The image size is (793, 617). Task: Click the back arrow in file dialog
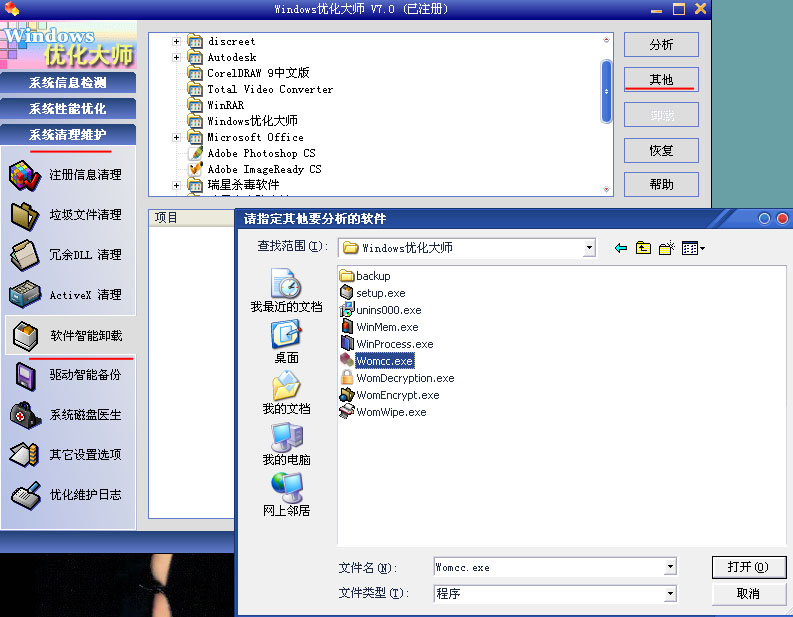621,248
